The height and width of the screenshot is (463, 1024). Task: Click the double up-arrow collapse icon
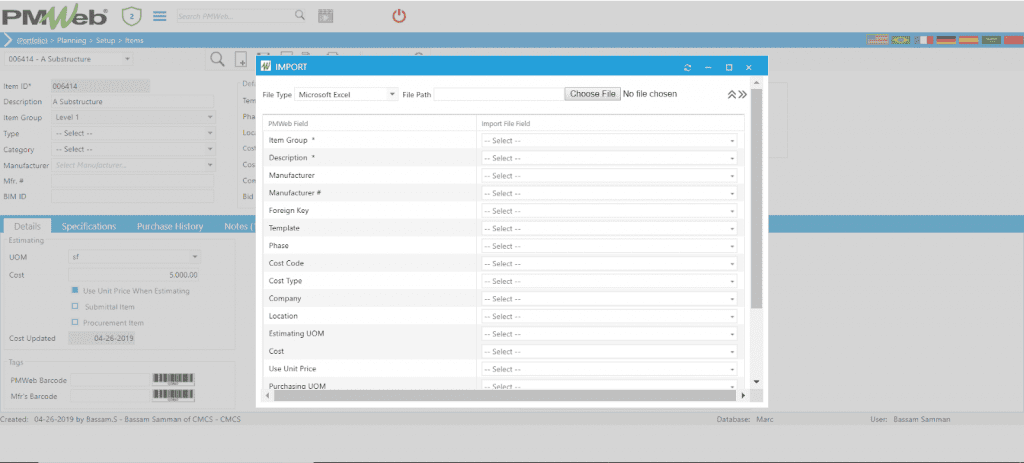731,94
